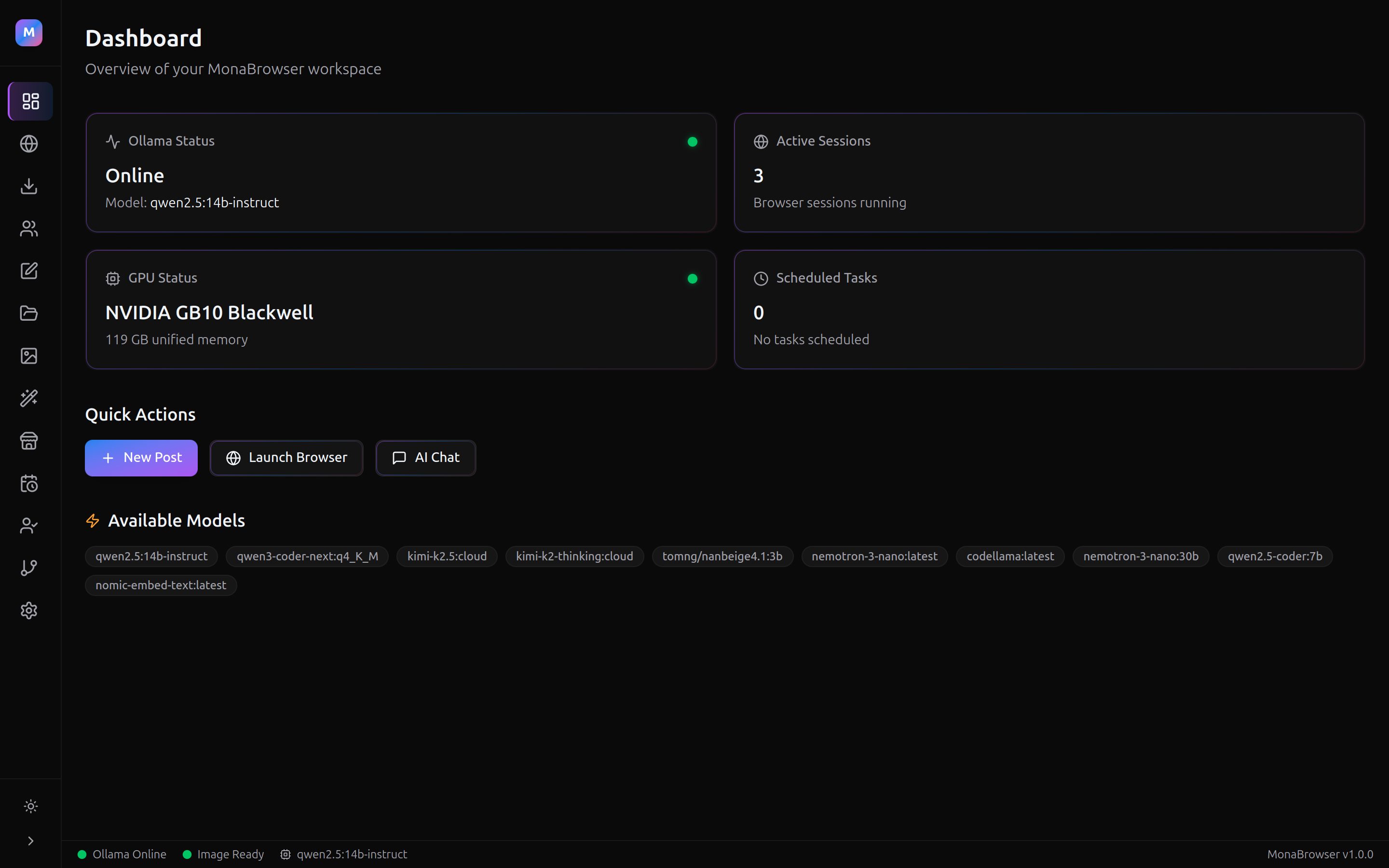This screenshot has width=1389, height=868.
Task: Open the Browser section via globe icon
Action: (x=29, y=144)
